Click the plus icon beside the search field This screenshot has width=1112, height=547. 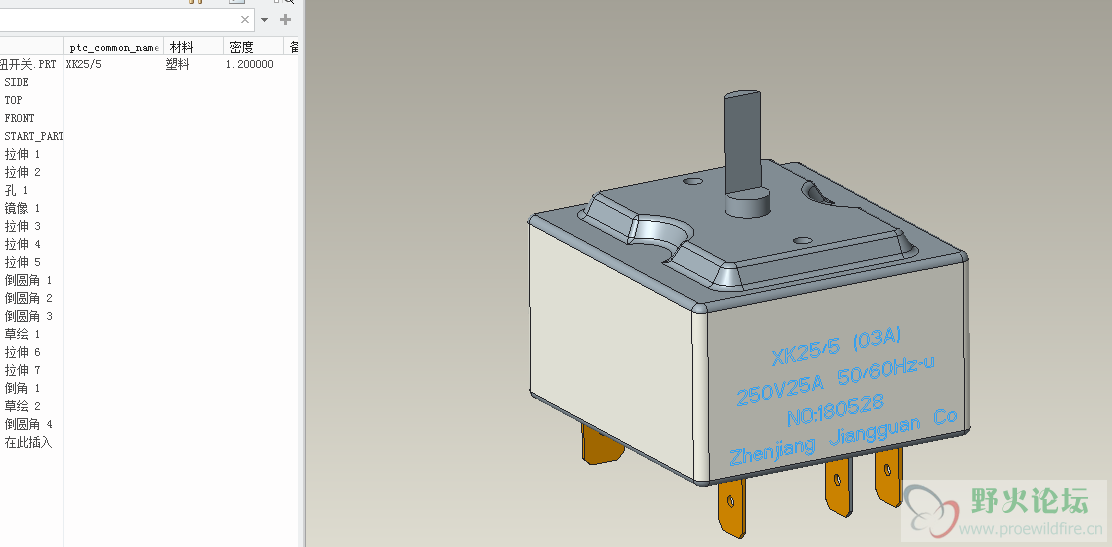coord(285,19)
